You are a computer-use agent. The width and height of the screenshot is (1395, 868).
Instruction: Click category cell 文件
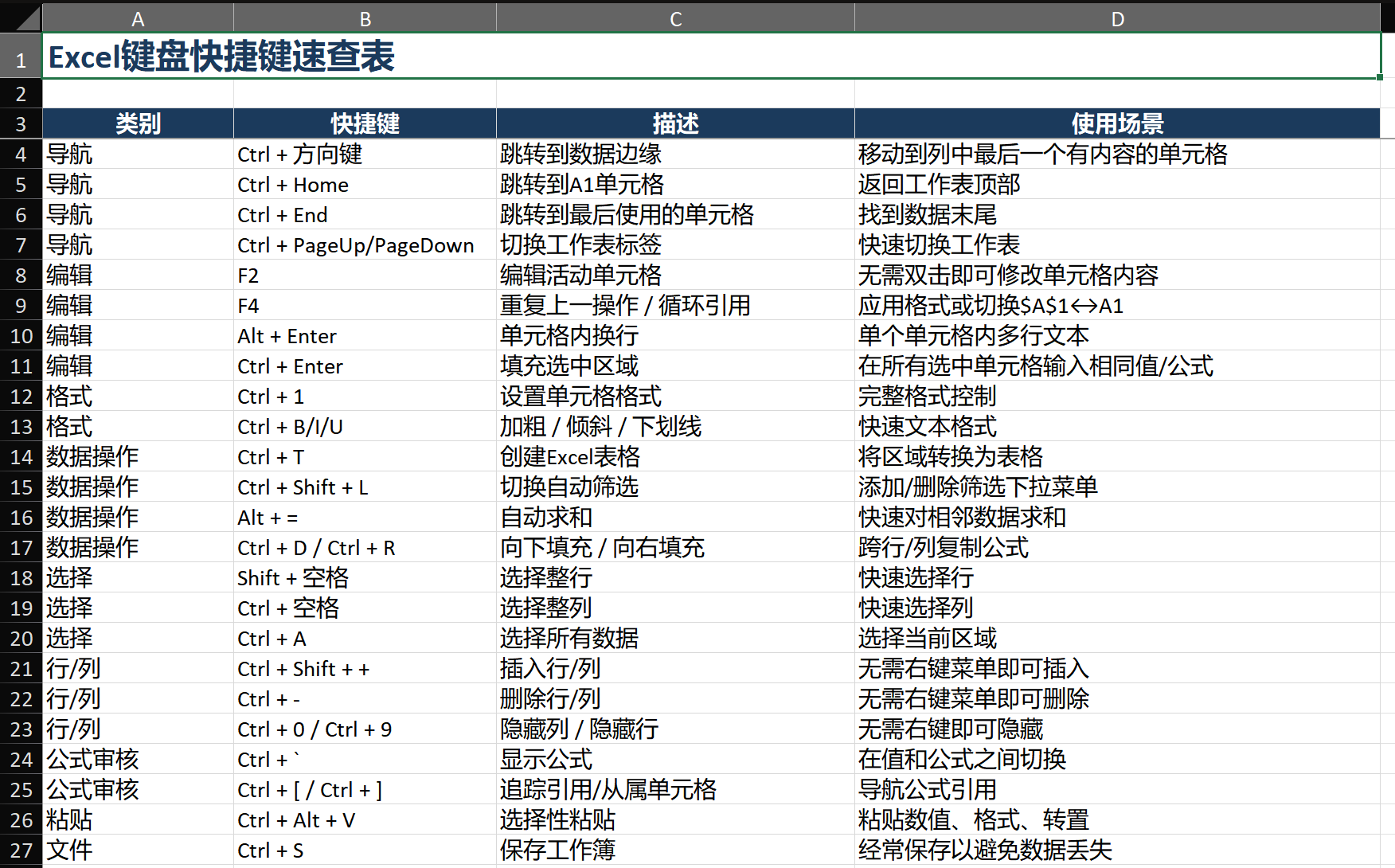click(x=138, y=850)
